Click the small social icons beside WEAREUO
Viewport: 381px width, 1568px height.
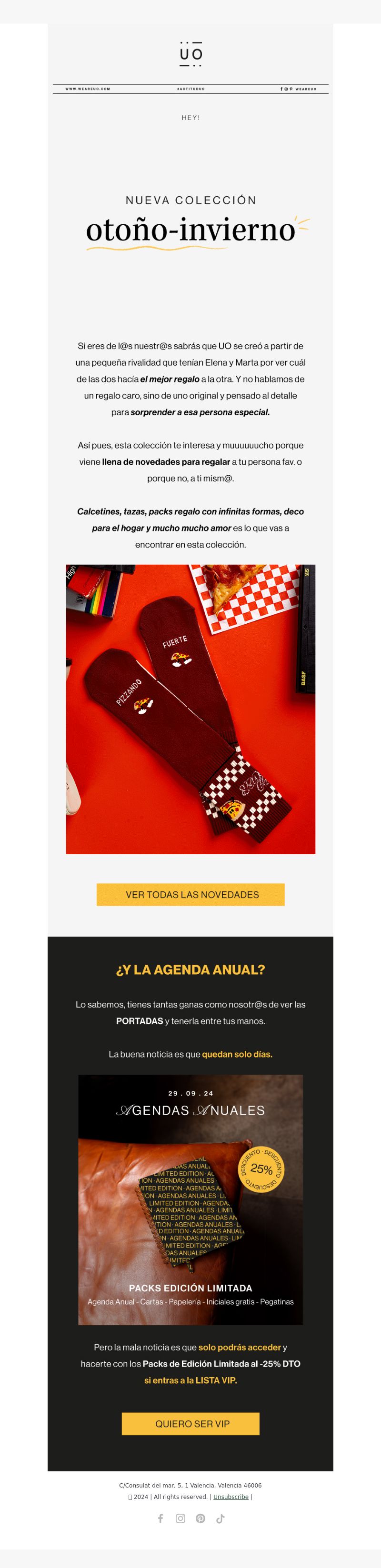point(287,89)
